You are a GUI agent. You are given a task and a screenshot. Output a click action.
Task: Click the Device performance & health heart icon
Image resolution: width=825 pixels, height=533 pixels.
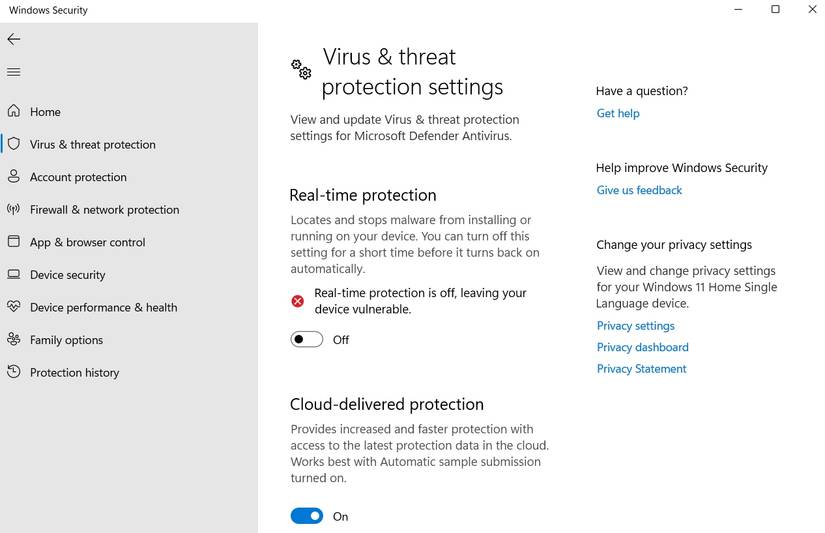pos(13,307)
